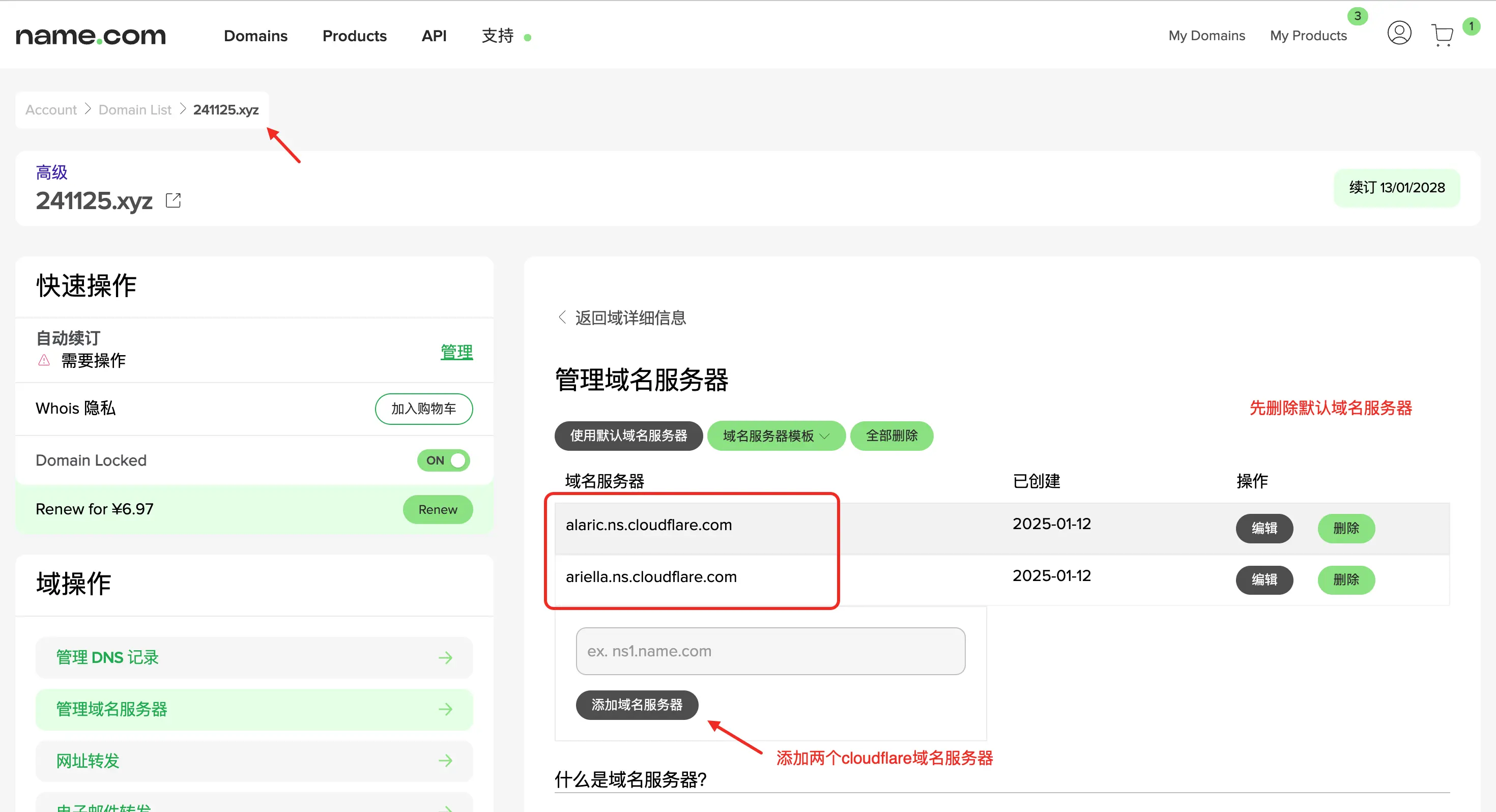The height and width of the screenshot is (812, 1496).
Task: Click the back chevron near 返回域详细信息
Action: click(x=562, y=317)
